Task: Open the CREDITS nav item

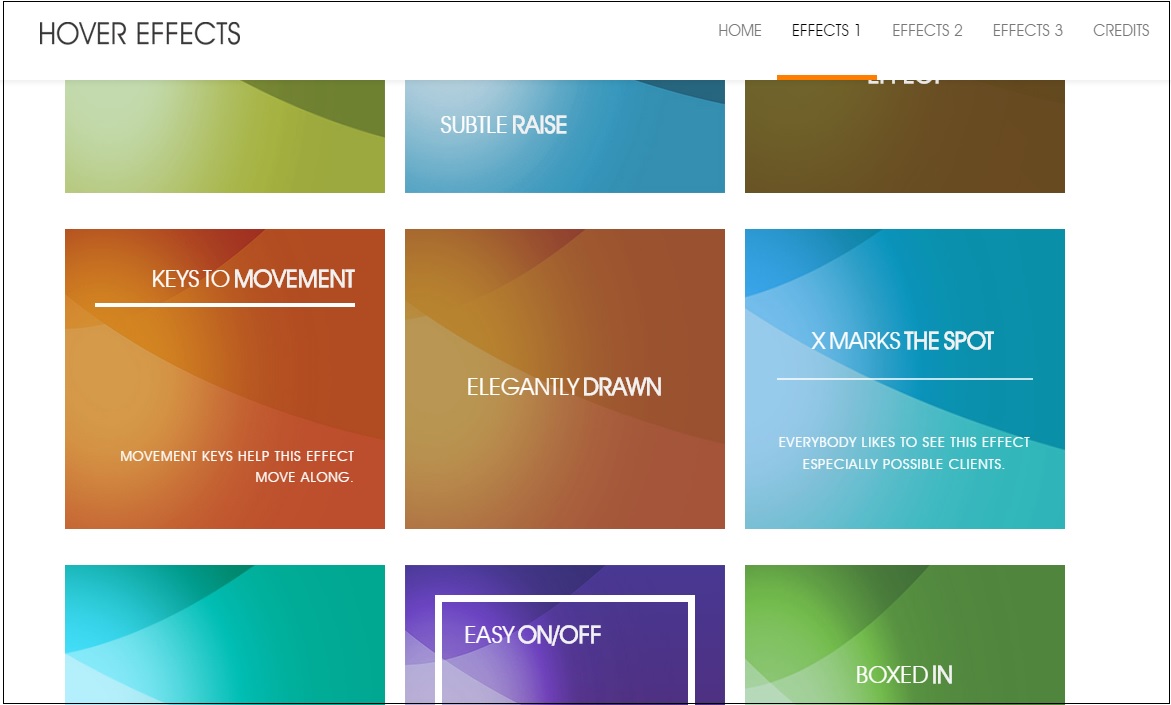Action: coord(1121,31)
